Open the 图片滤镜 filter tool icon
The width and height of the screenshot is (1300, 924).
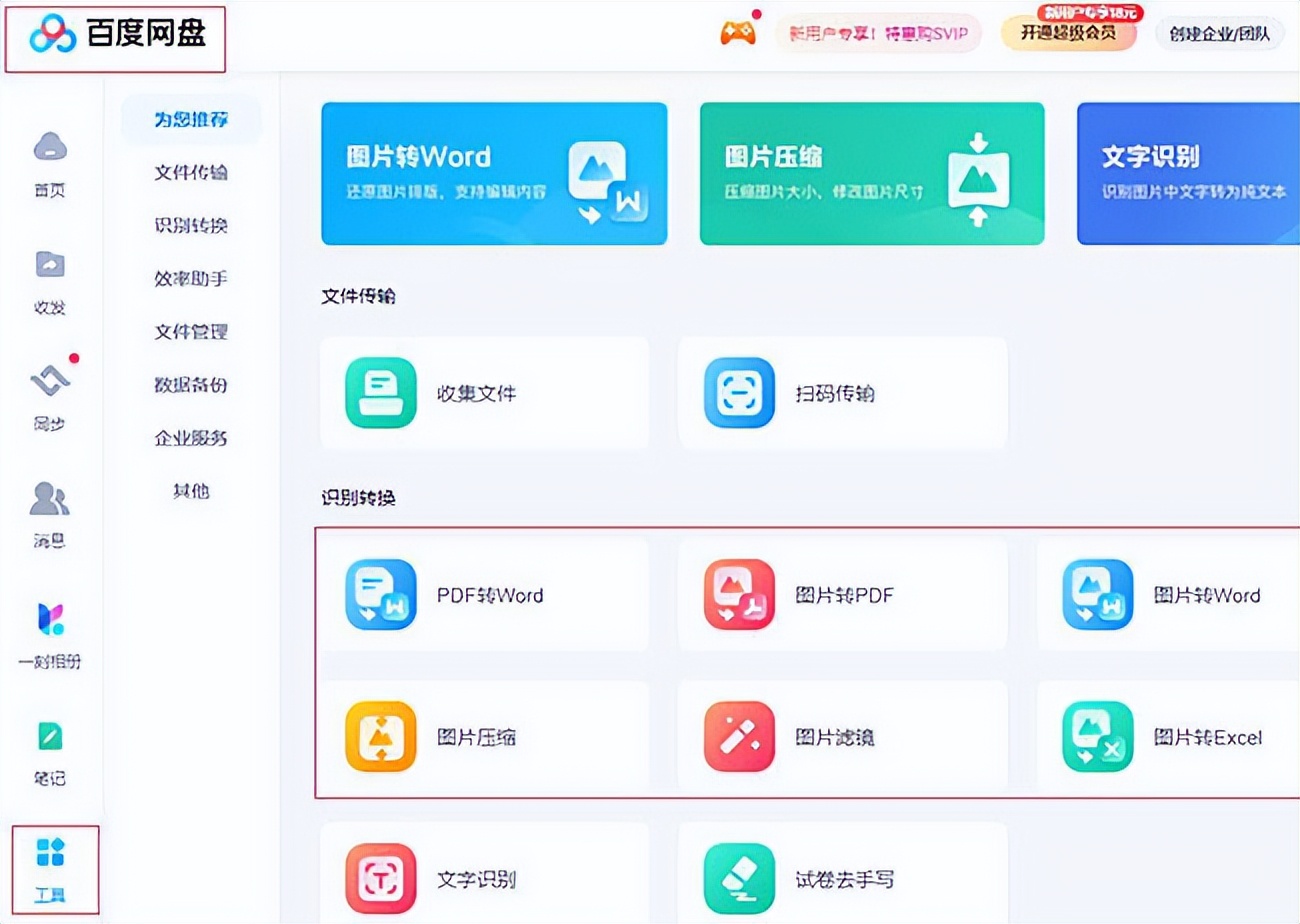click(737, 737)
